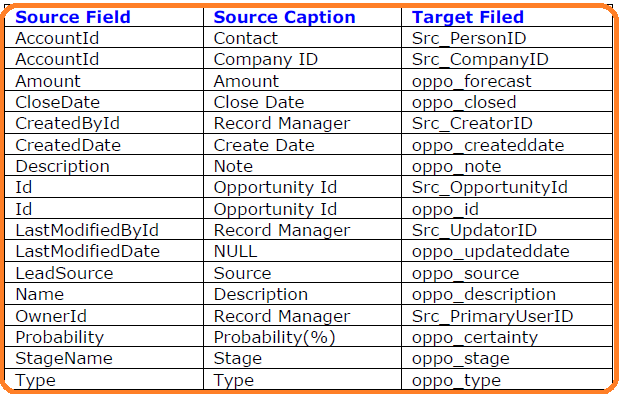
Task: Click the Src_CreatorID target cell
Action: coord(507,123)
